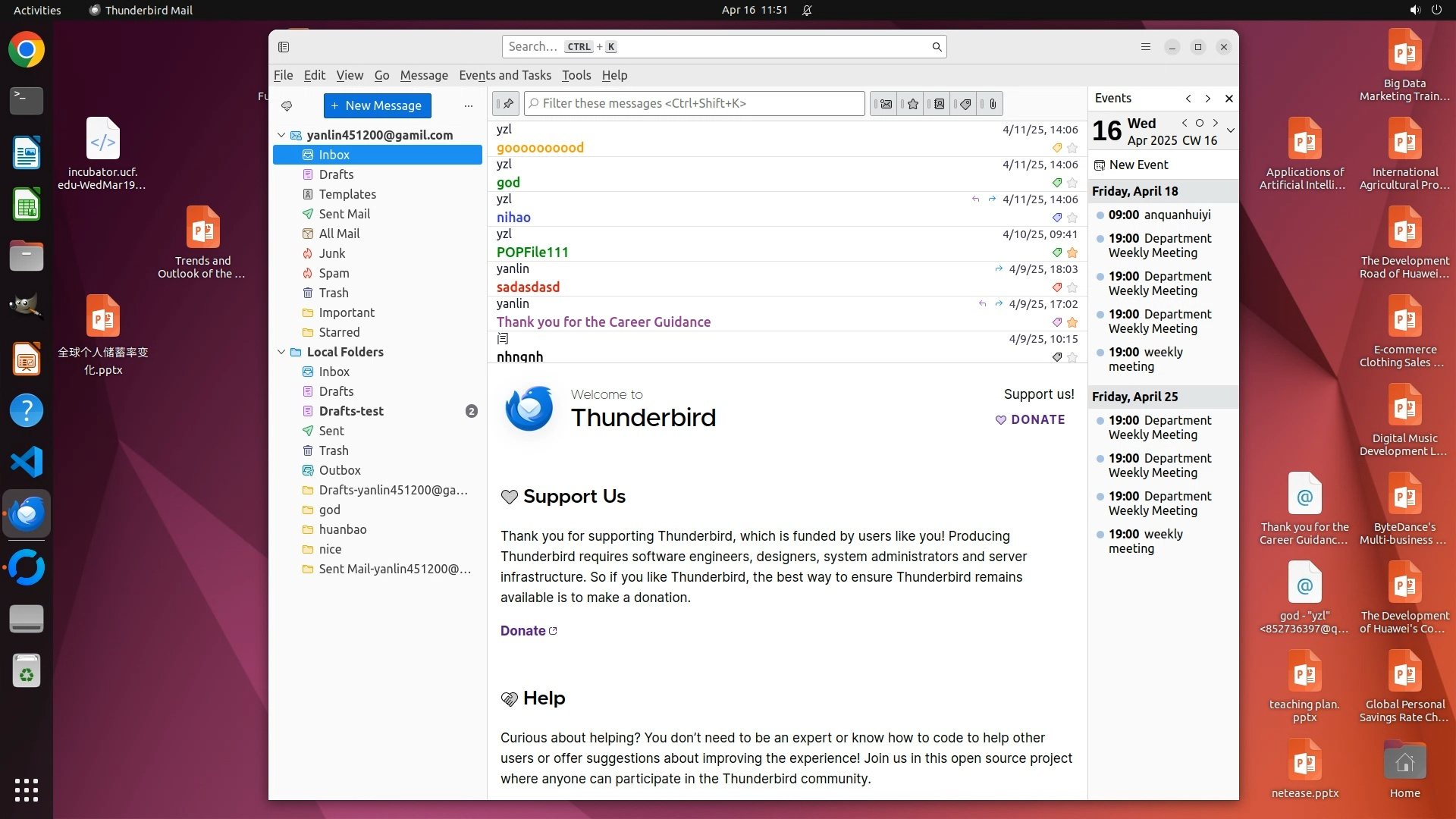
Task: Close the Events pane
Action: 1229,99
